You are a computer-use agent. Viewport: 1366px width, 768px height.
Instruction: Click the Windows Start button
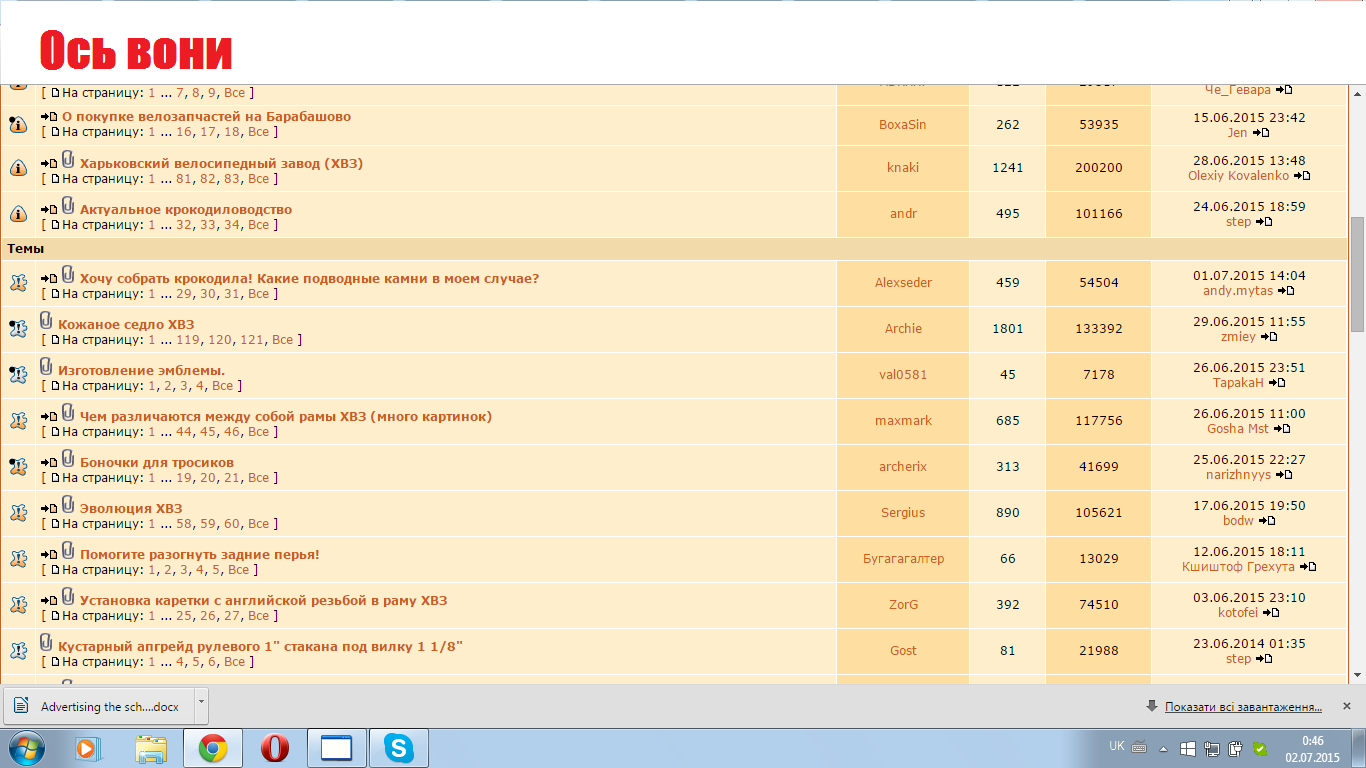pos(27,748)
